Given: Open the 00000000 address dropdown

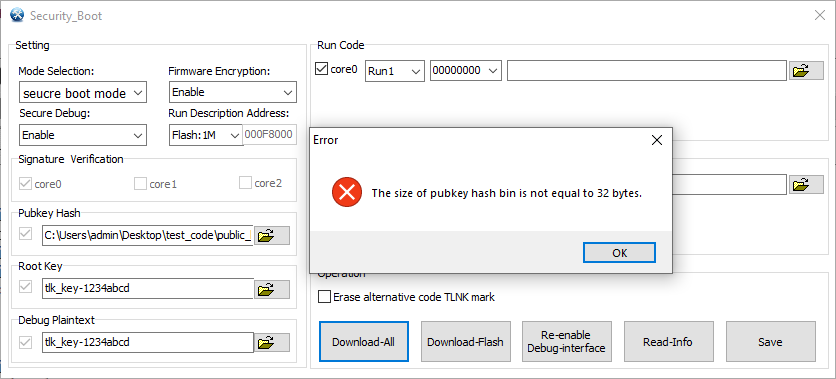Looking at the screenshot, I should pos(466,70).
